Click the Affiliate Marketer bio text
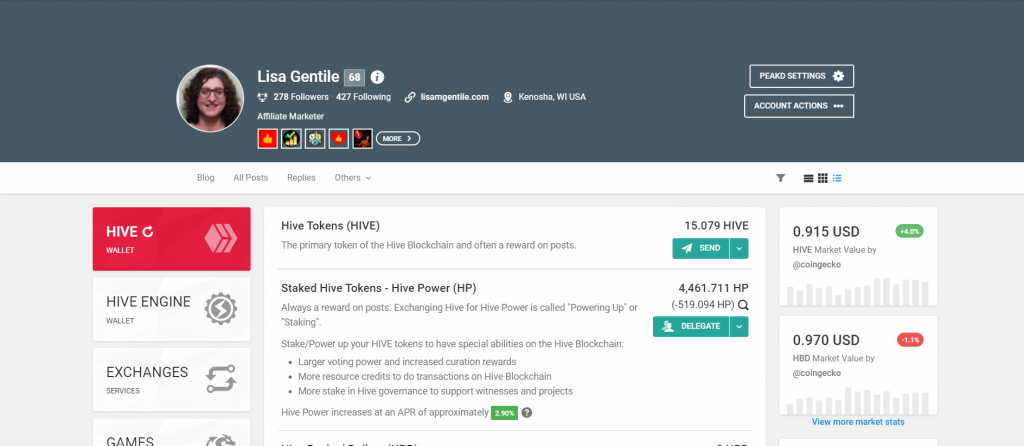Screen dimensions: 1024x446 [x=291, y=116]
